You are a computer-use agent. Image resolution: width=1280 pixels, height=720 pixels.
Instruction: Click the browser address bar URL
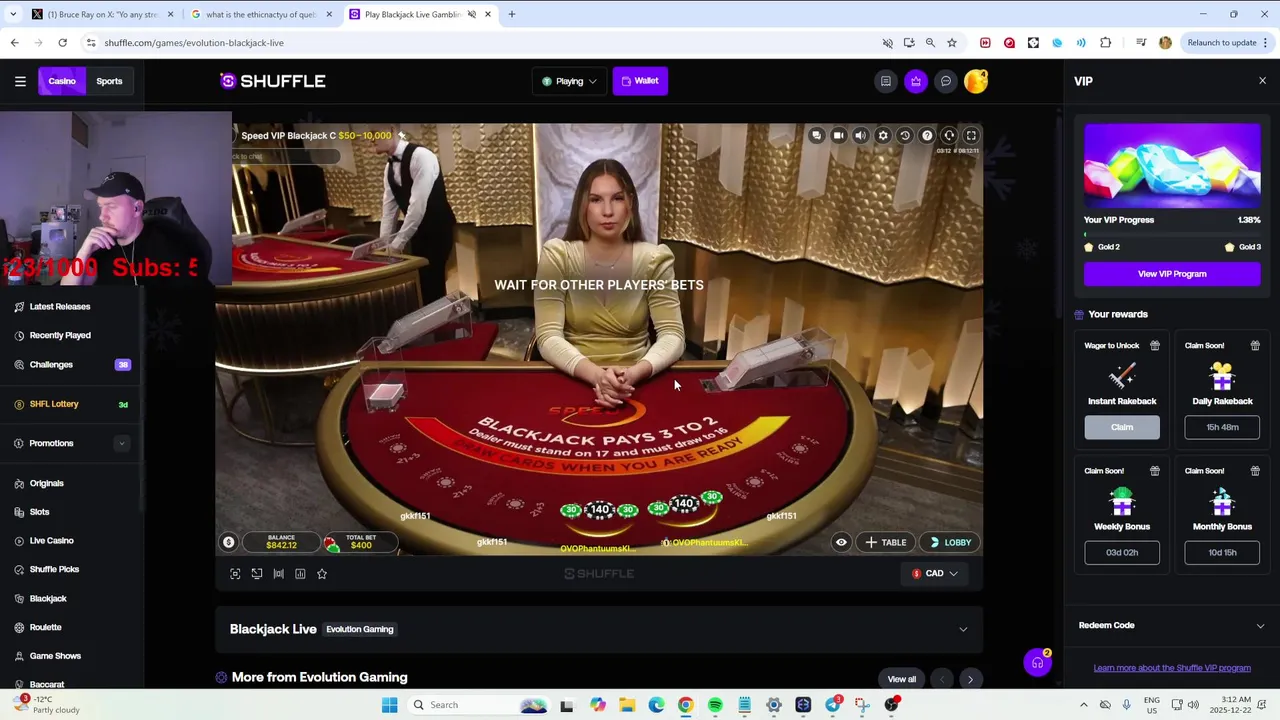(194, 43)
